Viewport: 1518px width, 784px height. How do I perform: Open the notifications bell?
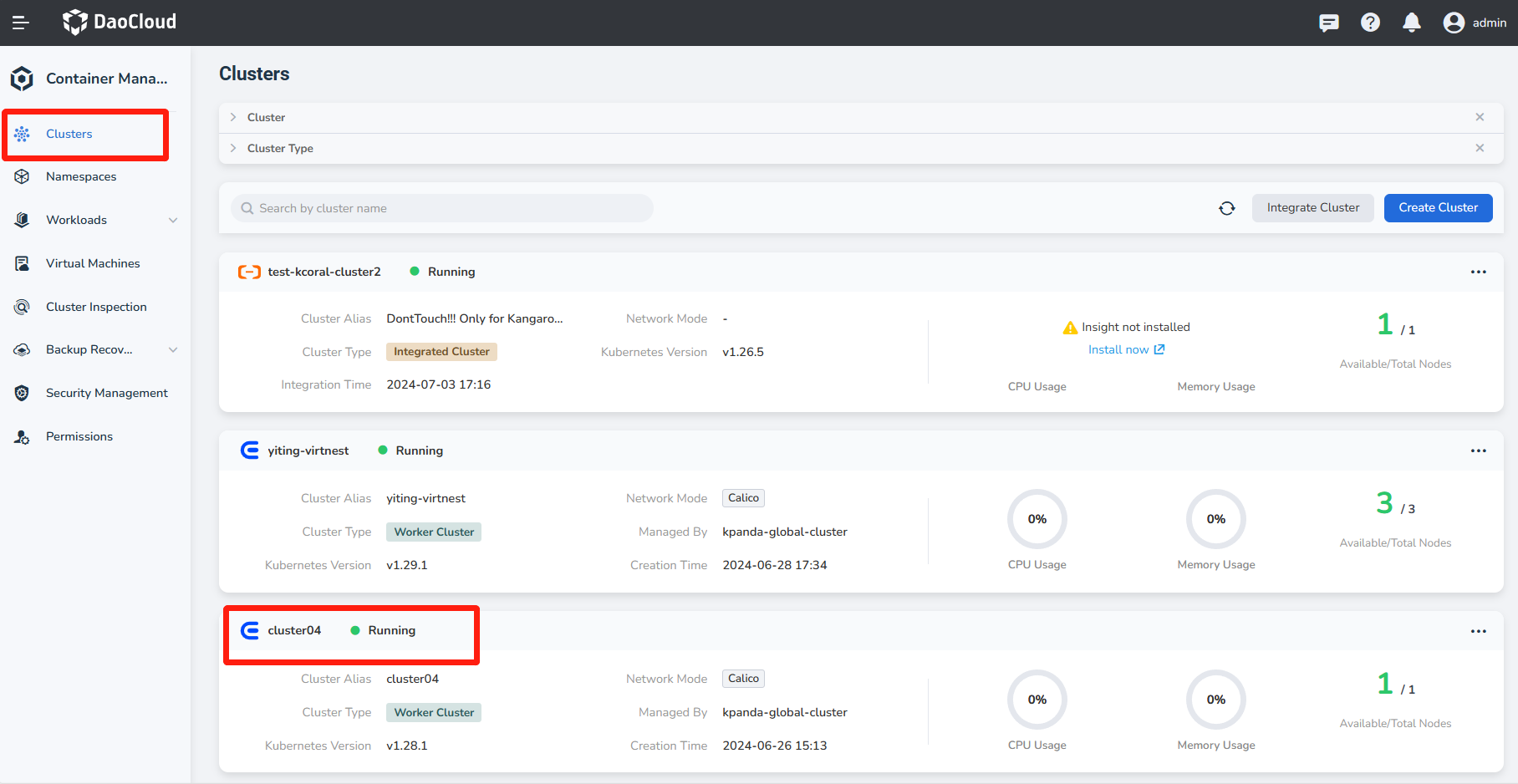coord(1412,23)
